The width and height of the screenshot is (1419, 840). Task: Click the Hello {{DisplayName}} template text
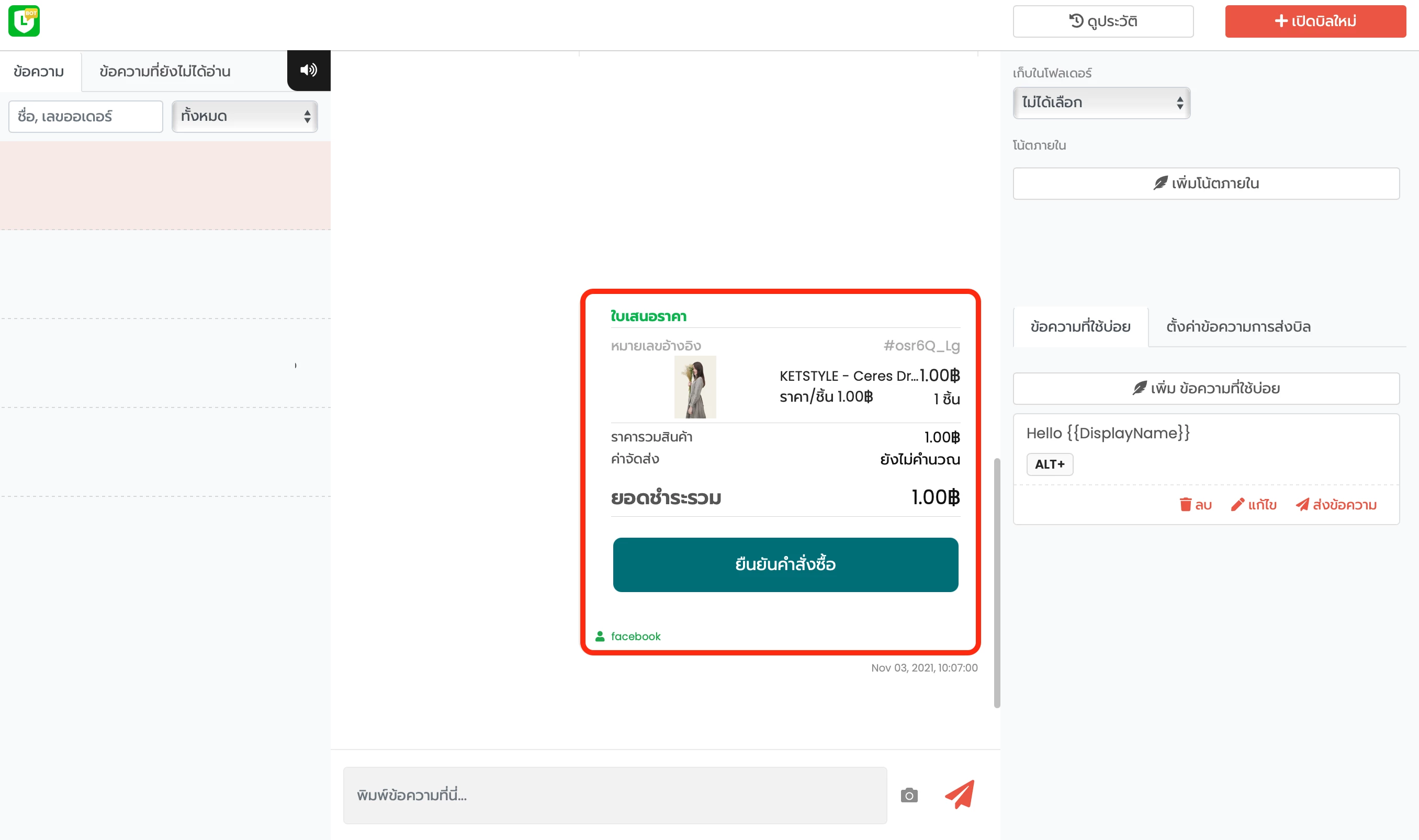tap(1108, 433)
